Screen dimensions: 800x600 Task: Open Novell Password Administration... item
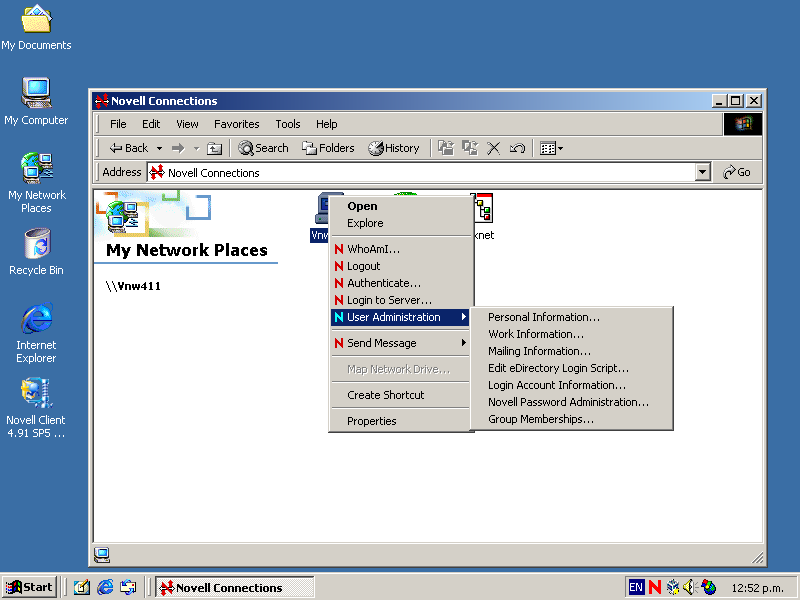[571, 402]
